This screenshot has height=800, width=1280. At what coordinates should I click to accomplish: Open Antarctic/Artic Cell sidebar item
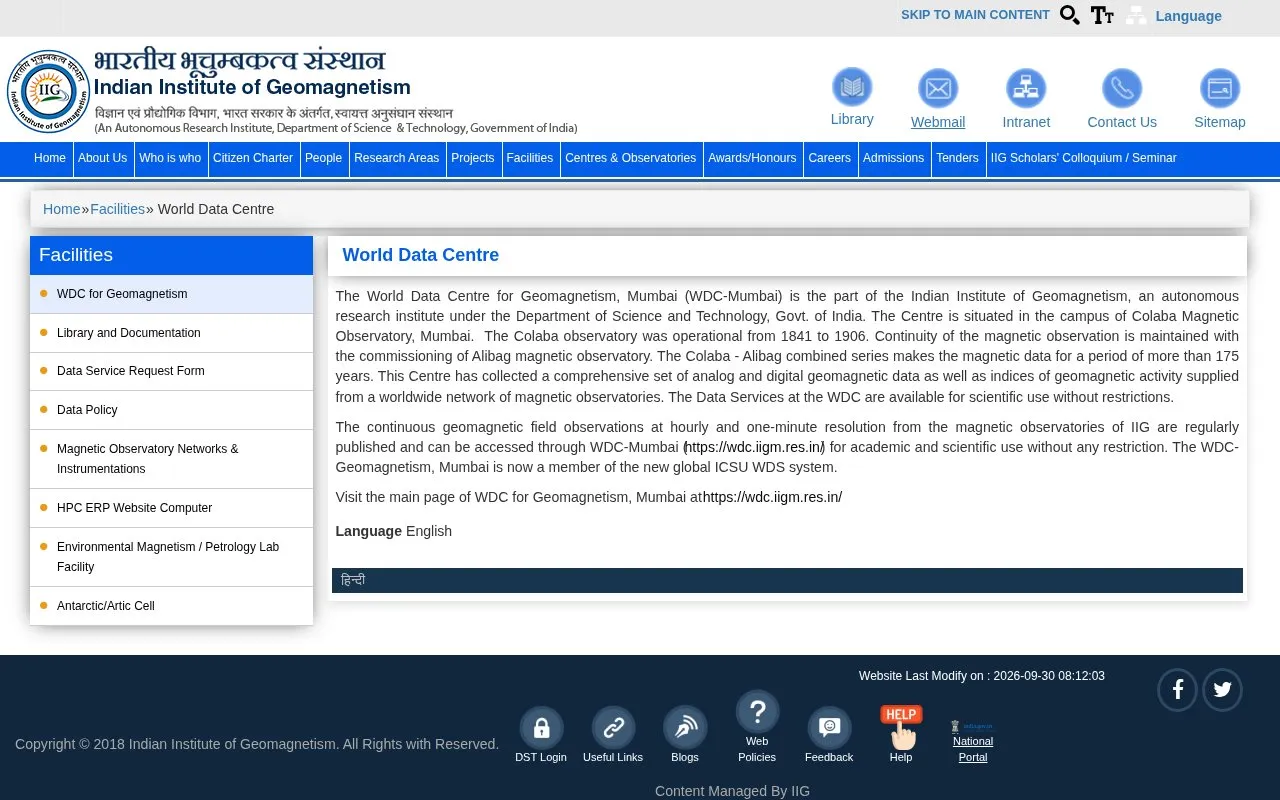(171, 606)
